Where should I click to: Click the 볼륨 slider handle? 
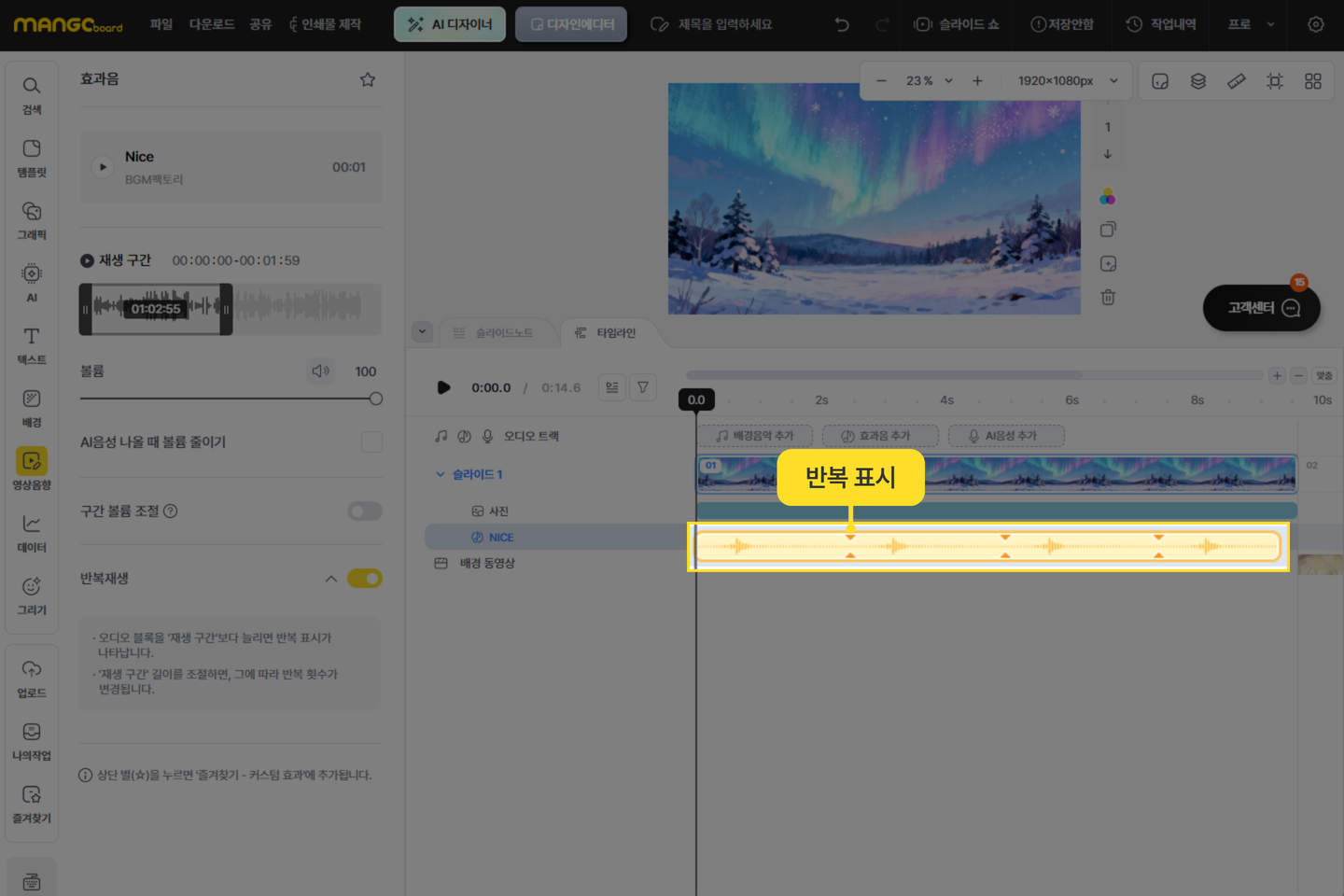[376, 399]
